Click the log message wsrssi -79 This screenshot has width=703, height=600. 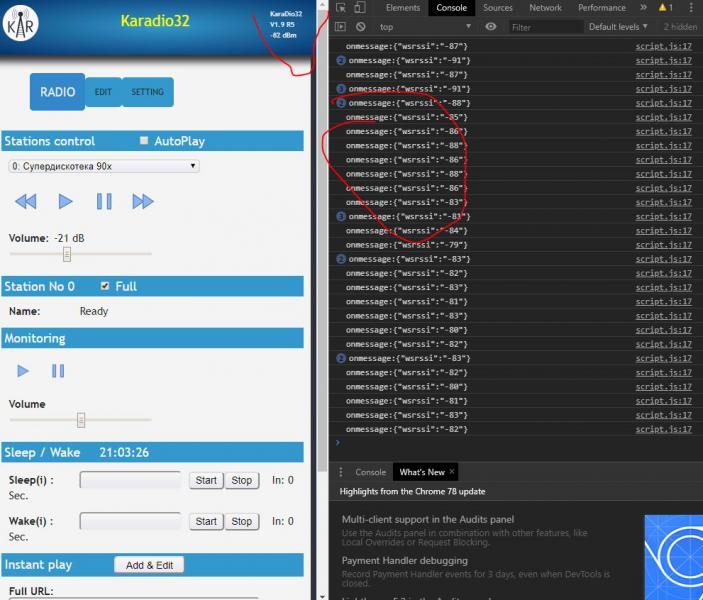coord(407,245)
